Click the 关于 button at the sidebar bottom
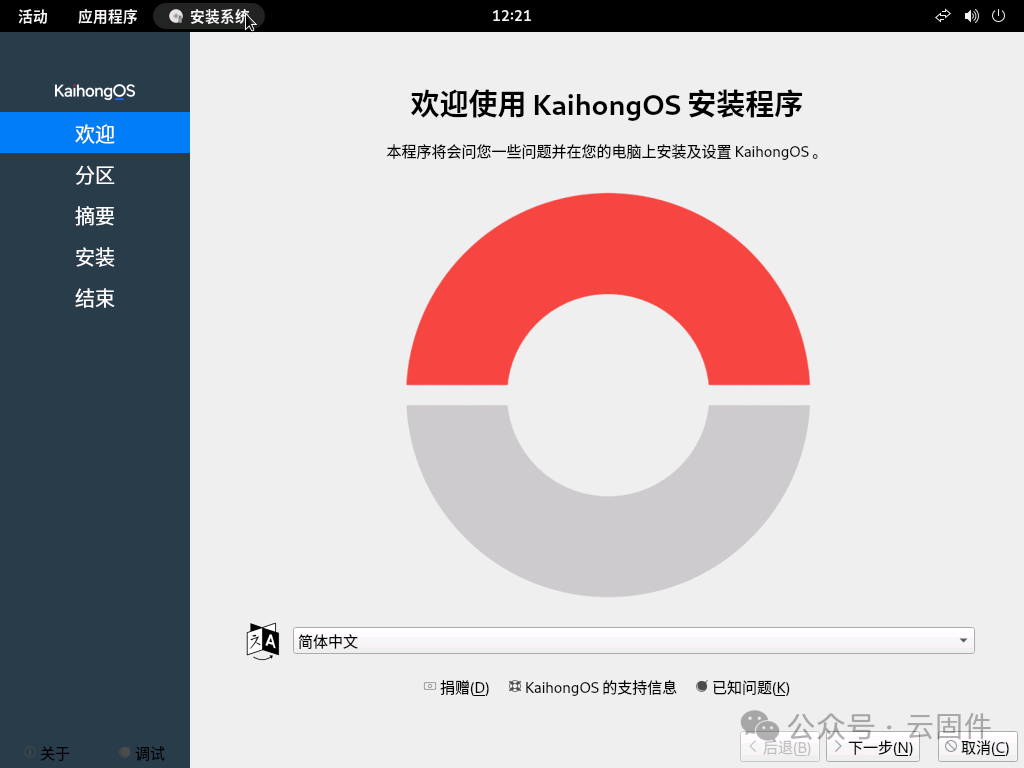Viewport: 1024px width, 768px height. click(47, 753)
